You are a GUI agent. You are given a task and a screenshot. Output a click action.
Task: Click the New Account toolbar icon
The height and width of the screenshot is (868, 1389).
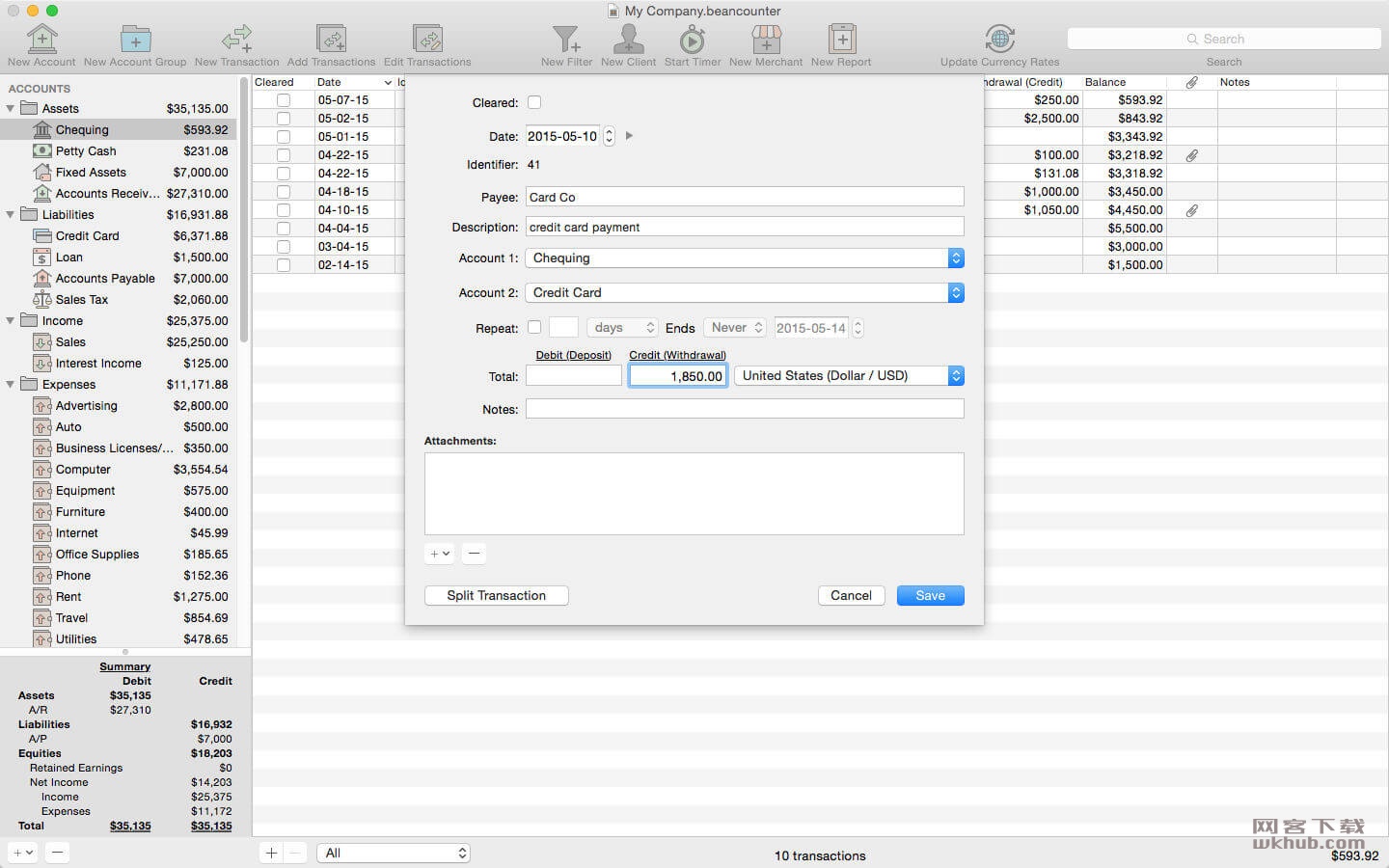[x=41, y=39]
